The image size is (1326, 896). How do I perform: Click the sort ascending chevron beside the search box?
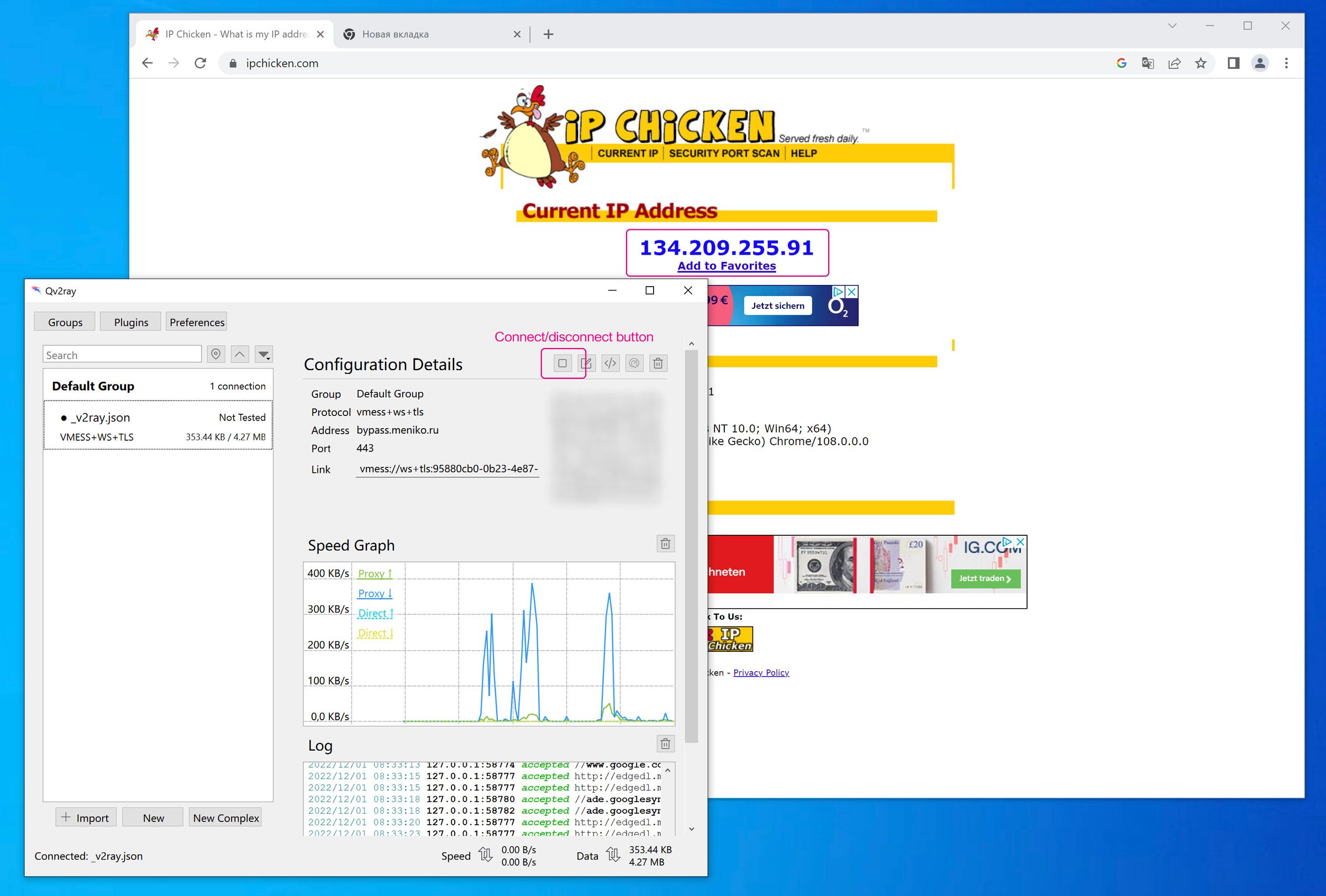240,354
